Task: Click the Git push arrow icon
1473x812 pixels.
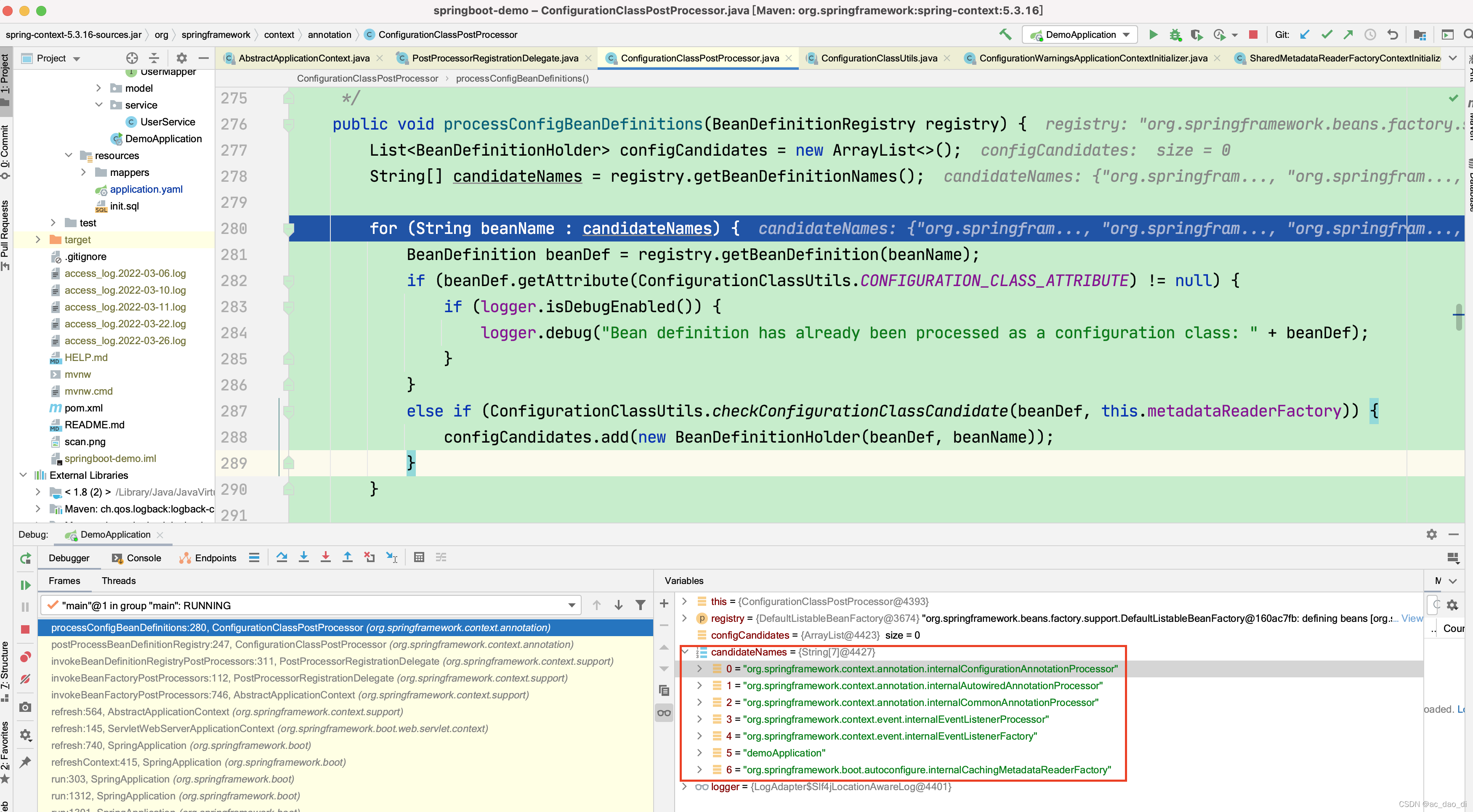Action: pyautogui.click(x=1348, y=35)
